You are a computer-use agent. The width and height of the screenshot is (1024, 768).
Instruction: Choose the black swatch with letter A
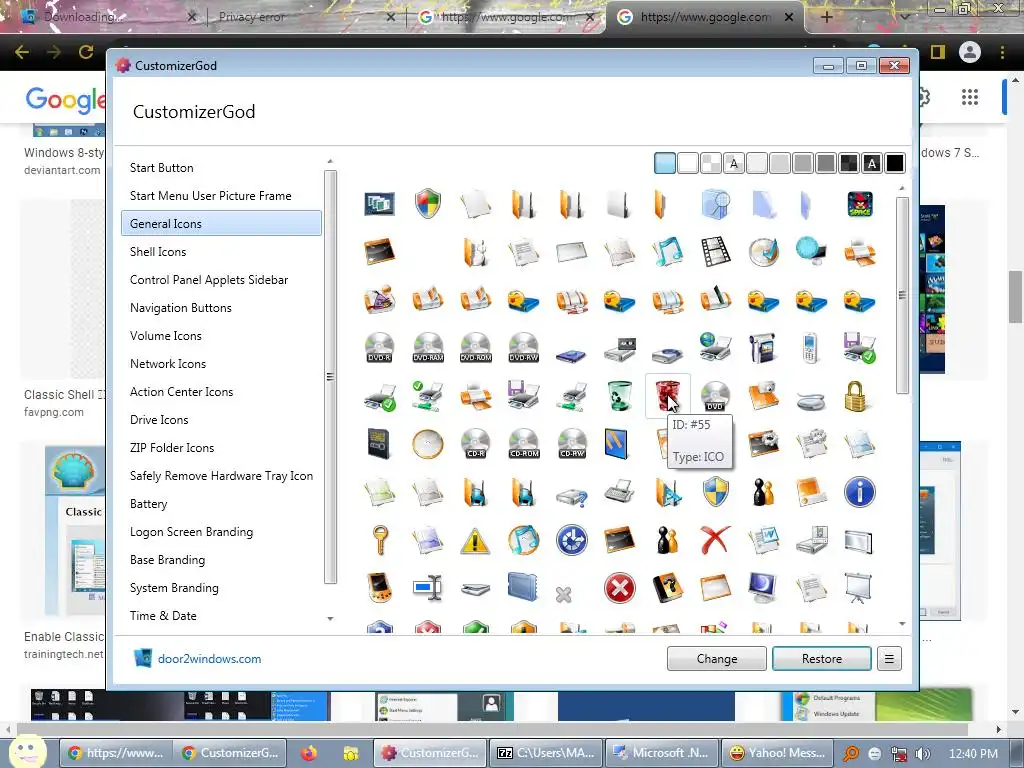872,163
